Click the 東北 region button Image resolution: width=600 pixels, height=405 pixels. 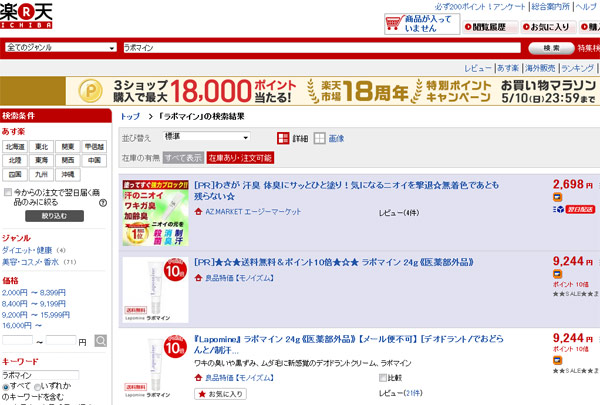tap(41, 147)
